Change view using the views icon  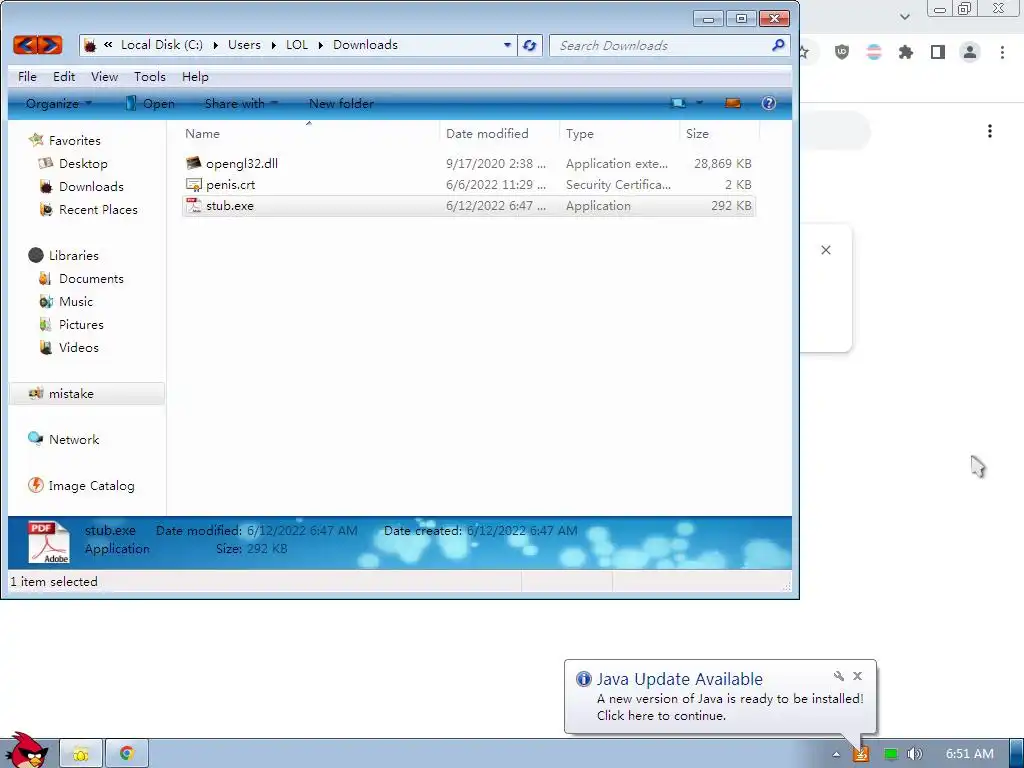(679, 103)
